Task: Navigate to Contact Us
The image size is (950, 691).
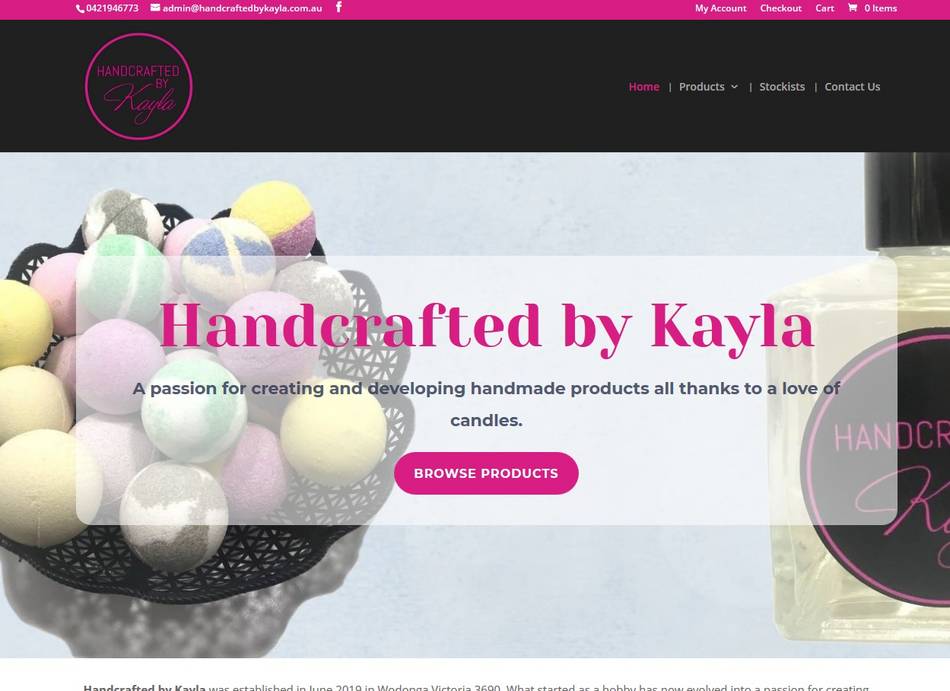Action: [x=852, y=87]
